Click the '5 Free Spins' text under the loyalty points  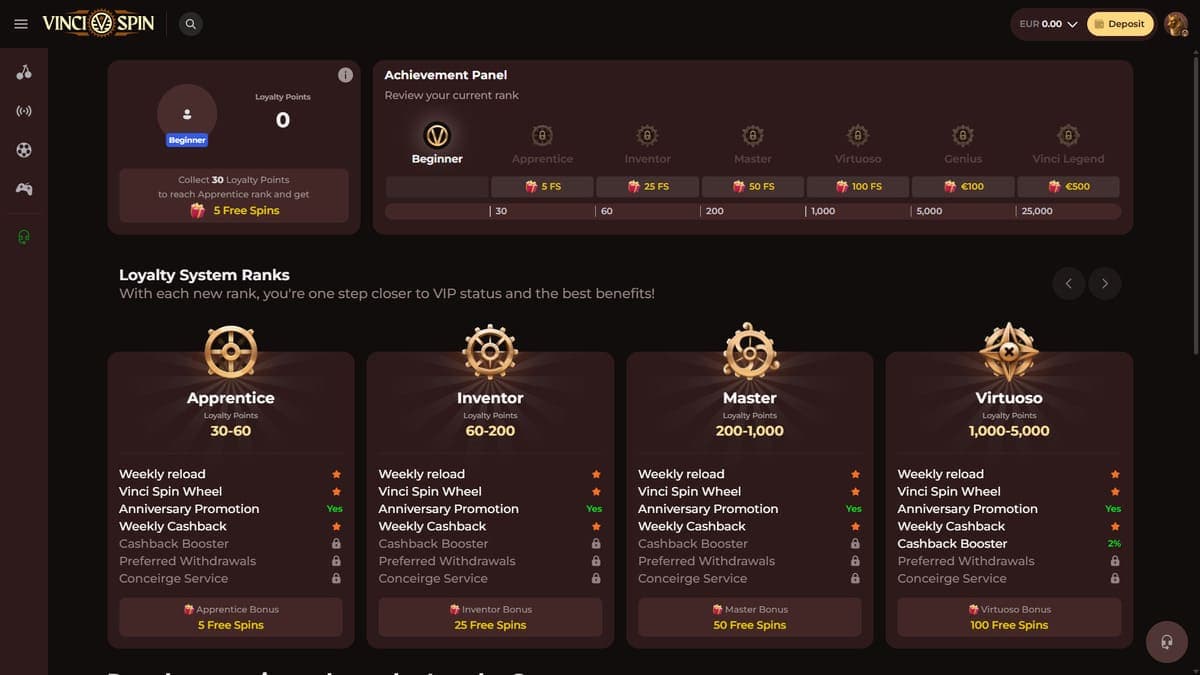(x=246, y=211)
